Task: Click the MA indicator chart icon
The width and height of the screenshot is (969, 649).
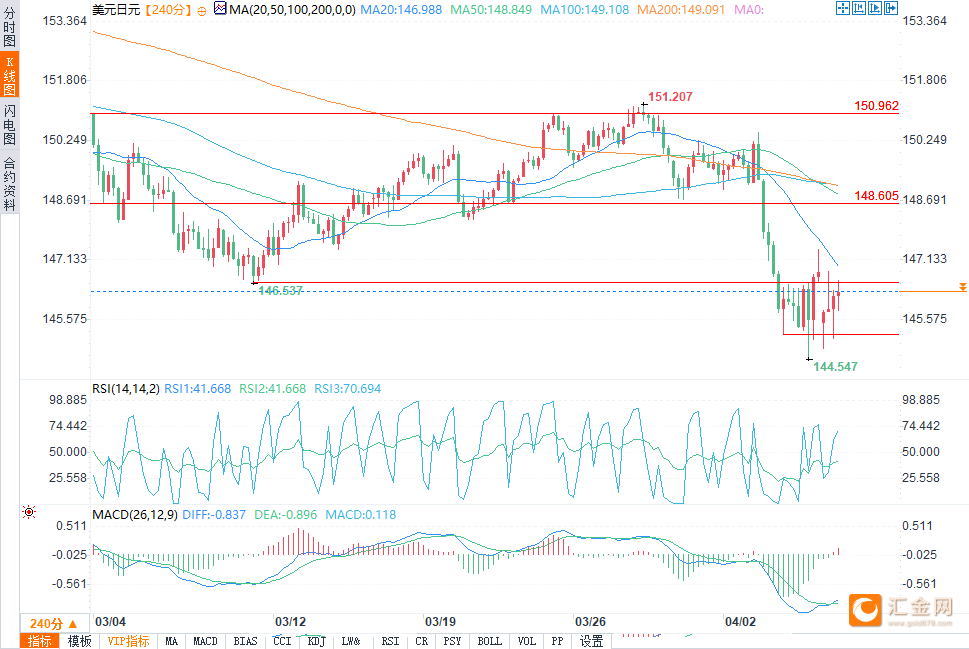Action: pos(220,8)
